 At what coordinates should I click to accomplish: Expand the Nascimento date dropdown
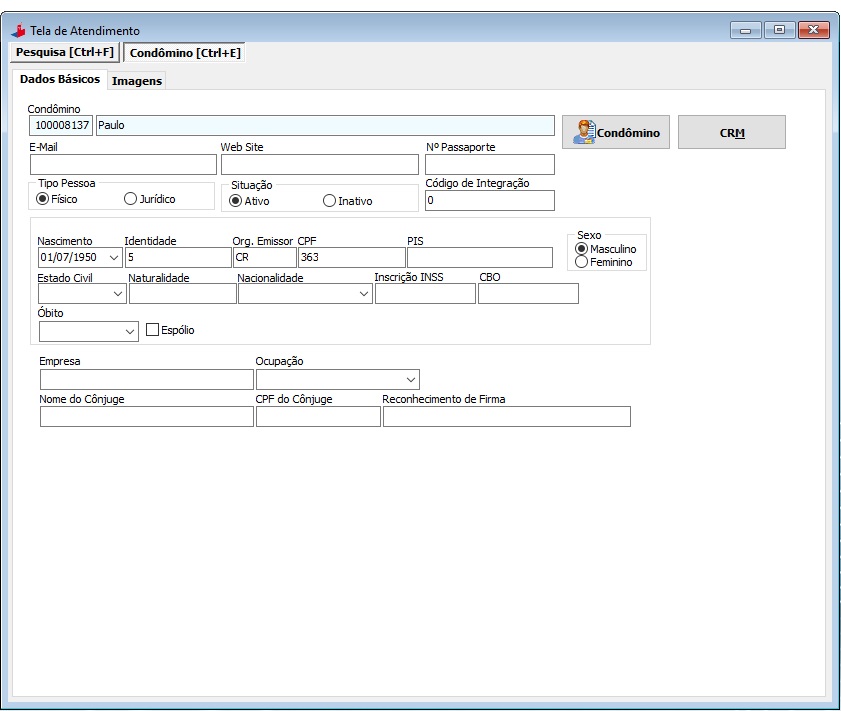pos(113,258)
